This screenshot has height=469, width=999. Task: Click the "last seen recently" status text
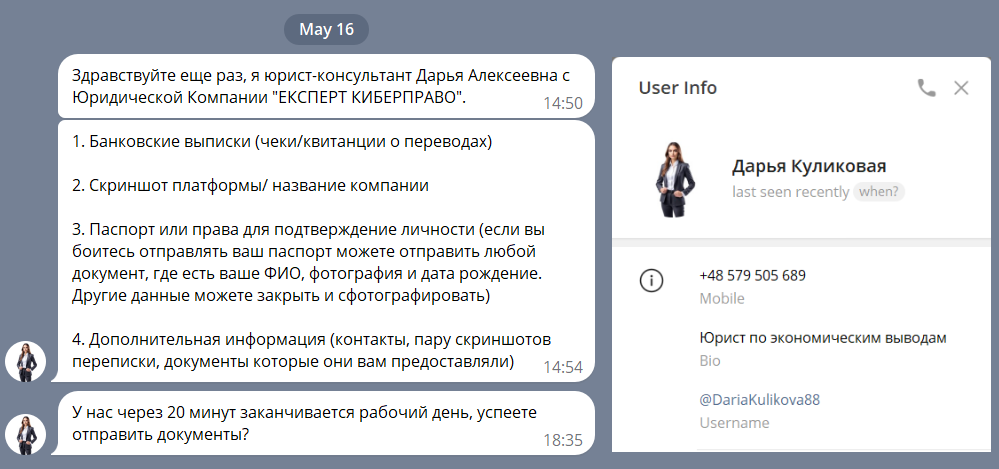click(x=790, y=192)
